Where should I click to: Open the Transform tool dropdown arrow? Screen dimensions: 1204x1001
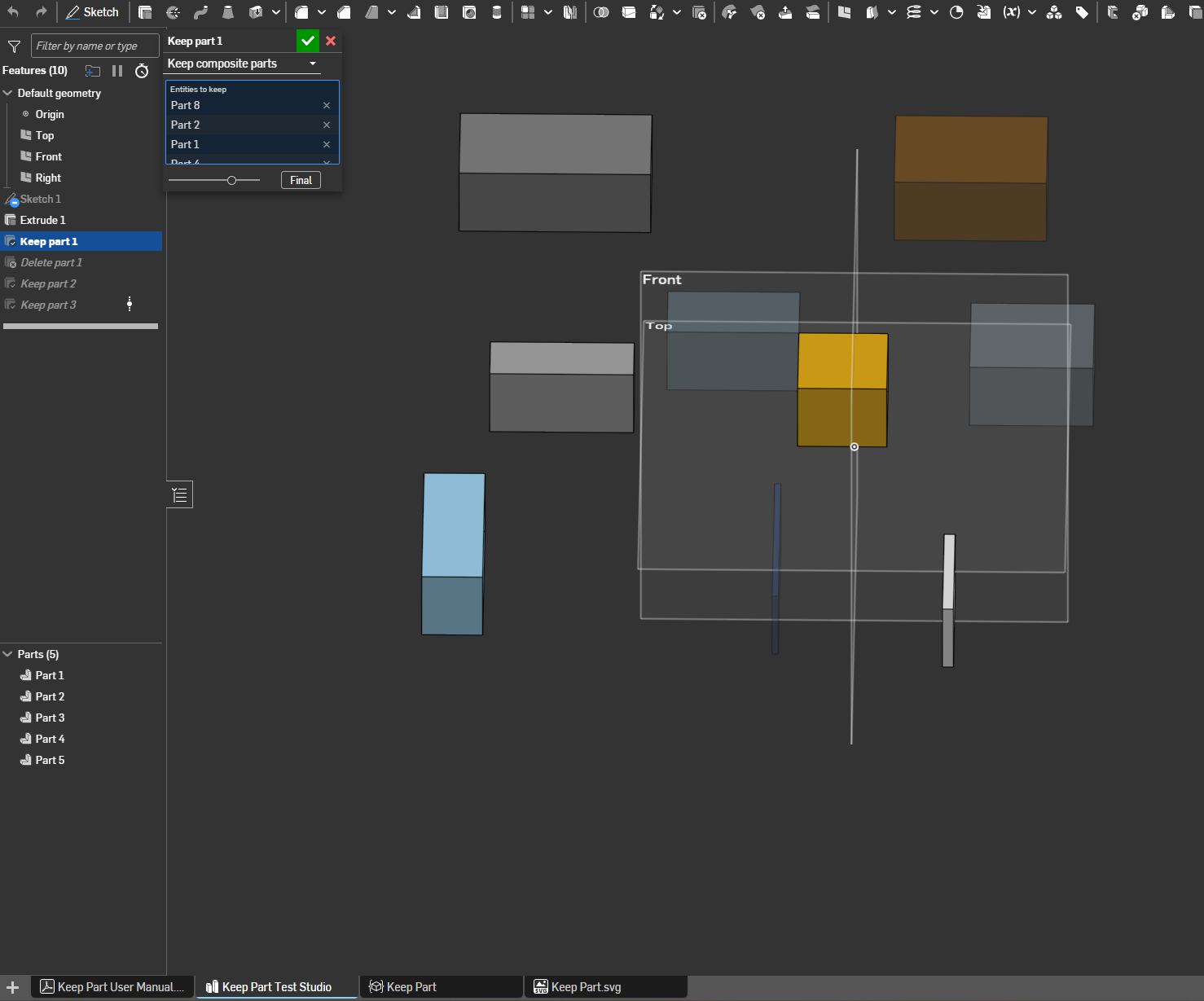pos(677,12)
